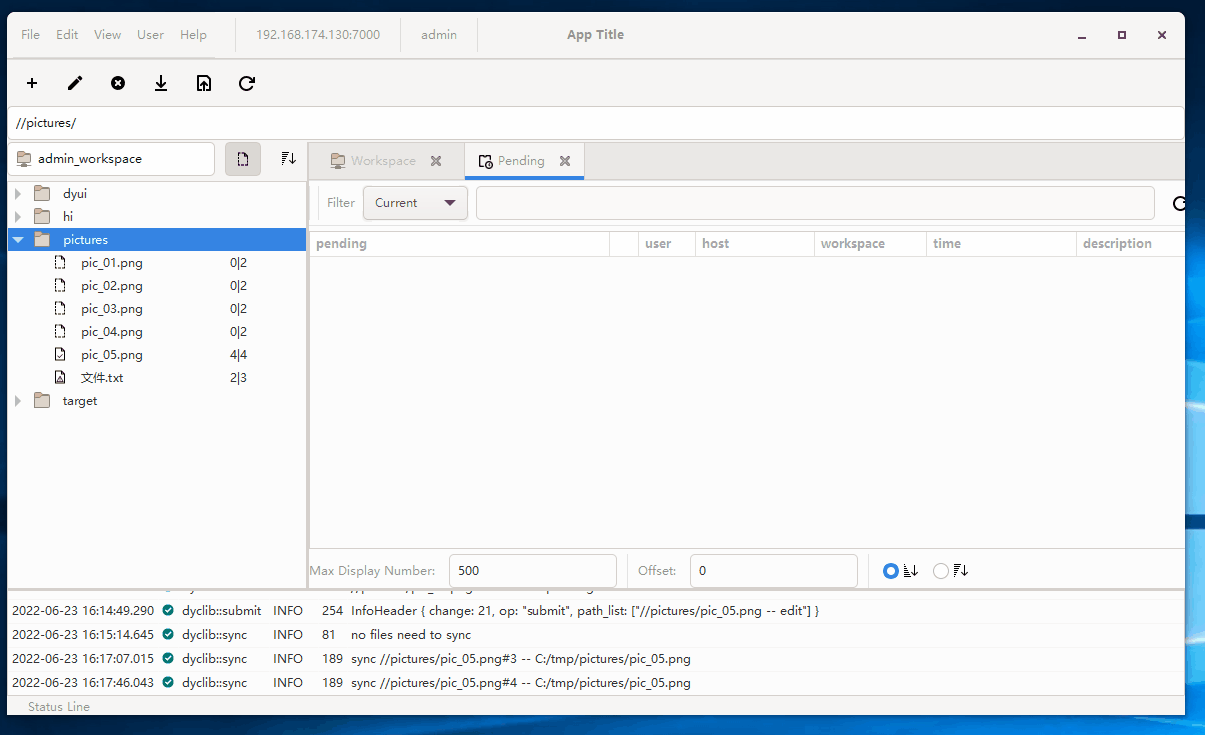1205x735 pixels.
Task: Click the Max Display Number input field
Action: point(532,571)
